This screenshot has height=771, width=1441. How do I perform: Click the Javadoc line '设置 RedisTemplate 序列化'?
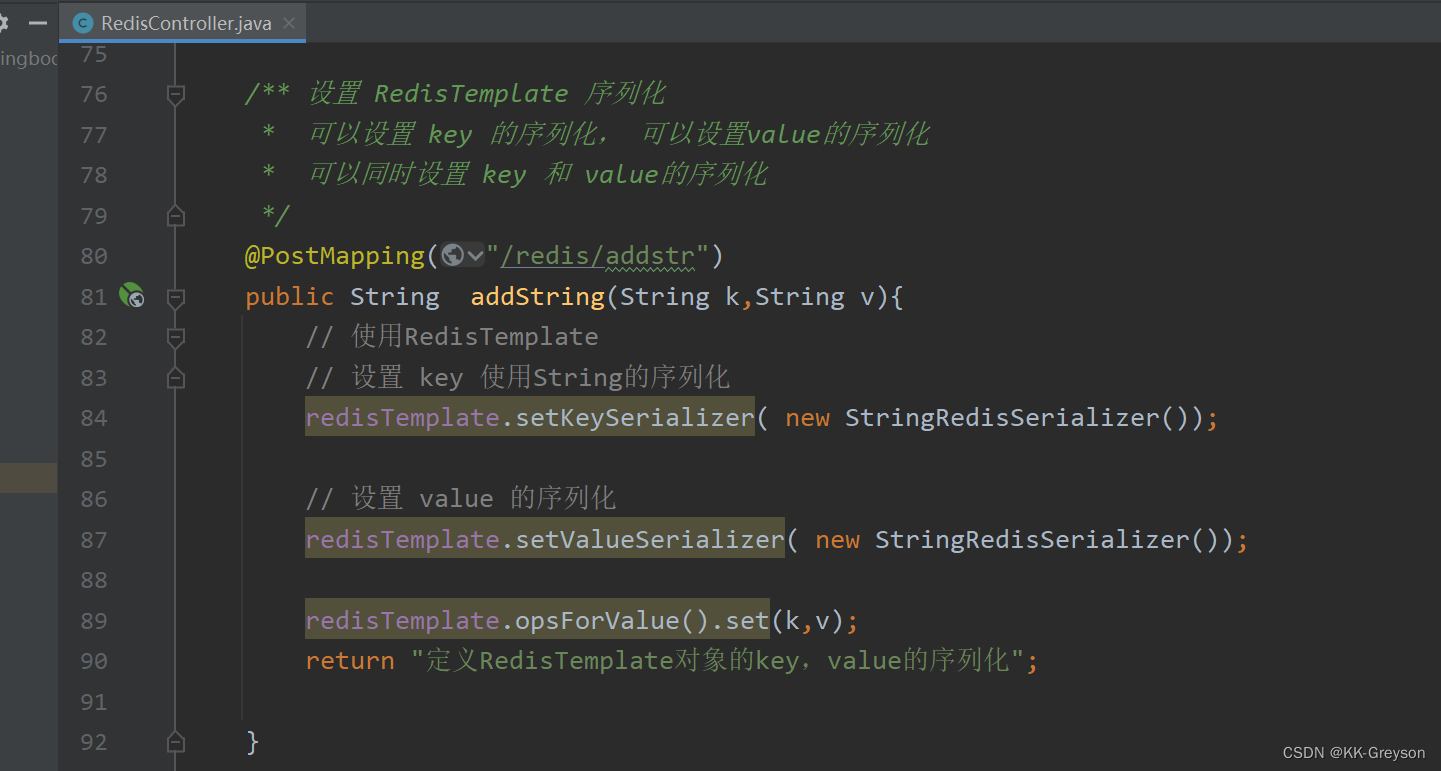(x=486, y=94)
